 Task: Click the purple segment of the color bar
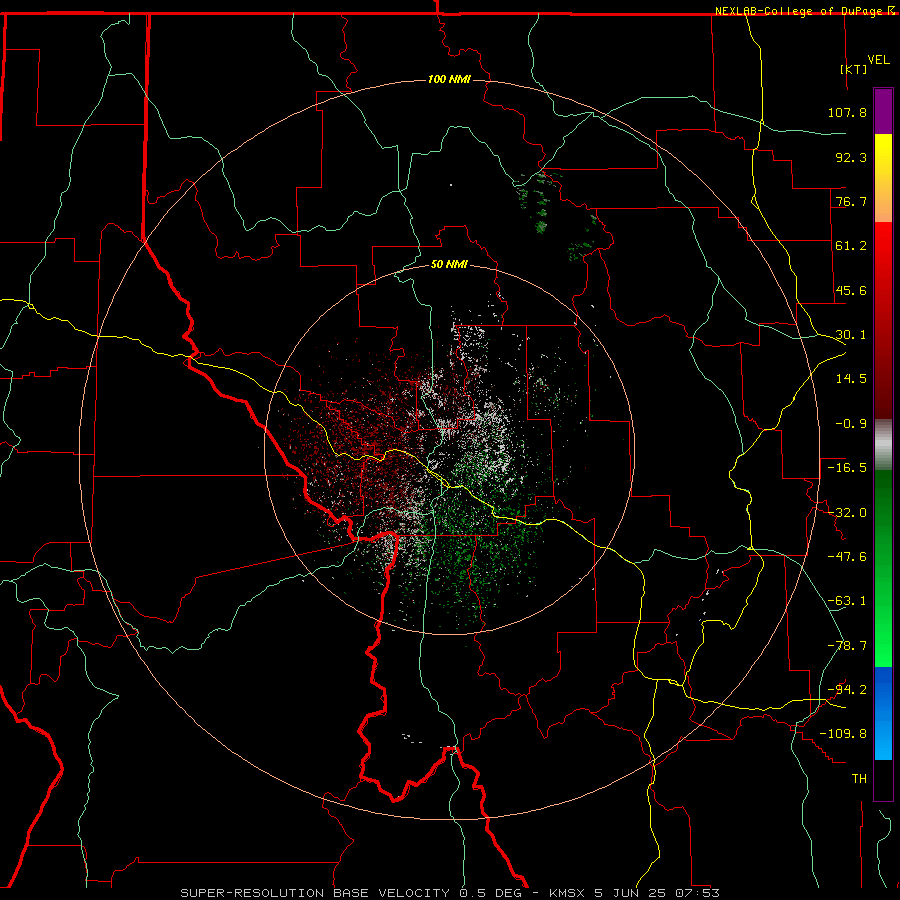click(x=883, y=111)
